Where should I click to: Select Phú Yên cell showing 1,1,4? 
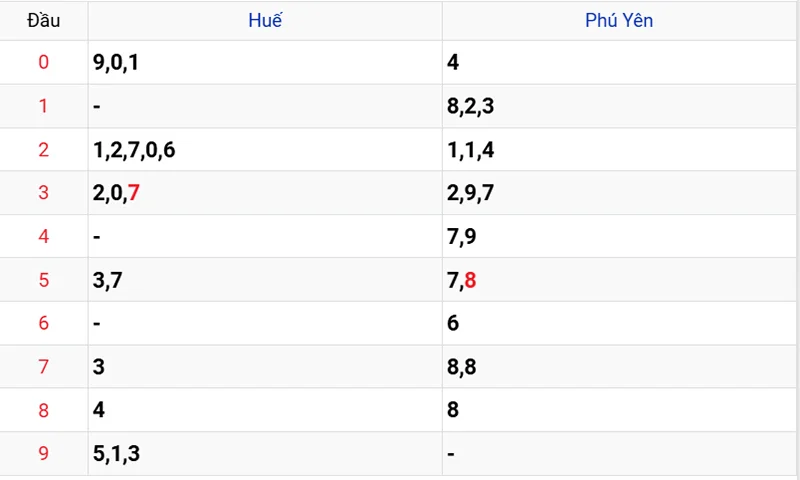coord(619,149)
